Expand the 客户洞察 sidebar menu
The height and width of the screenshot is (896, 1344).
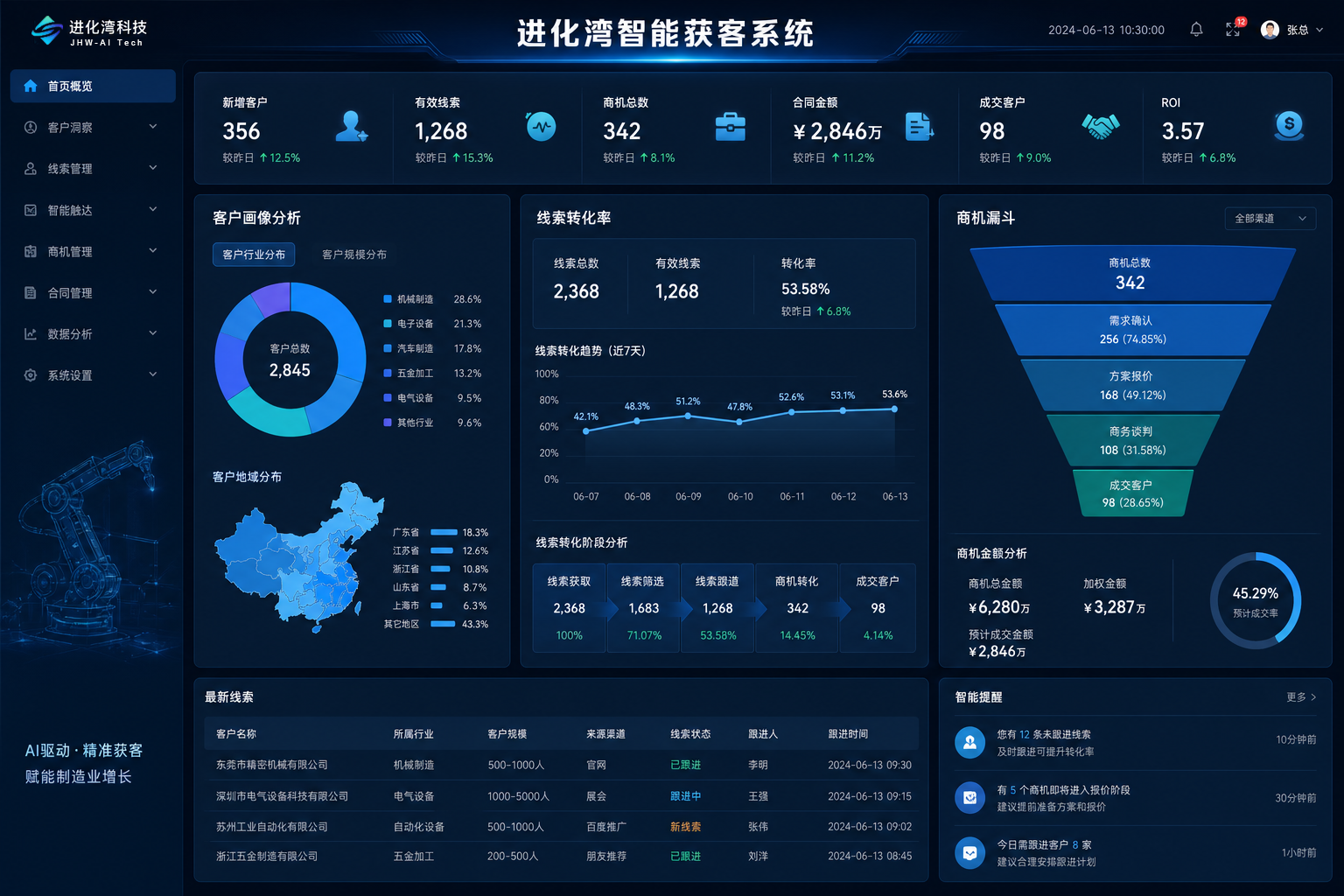(92, 127)
